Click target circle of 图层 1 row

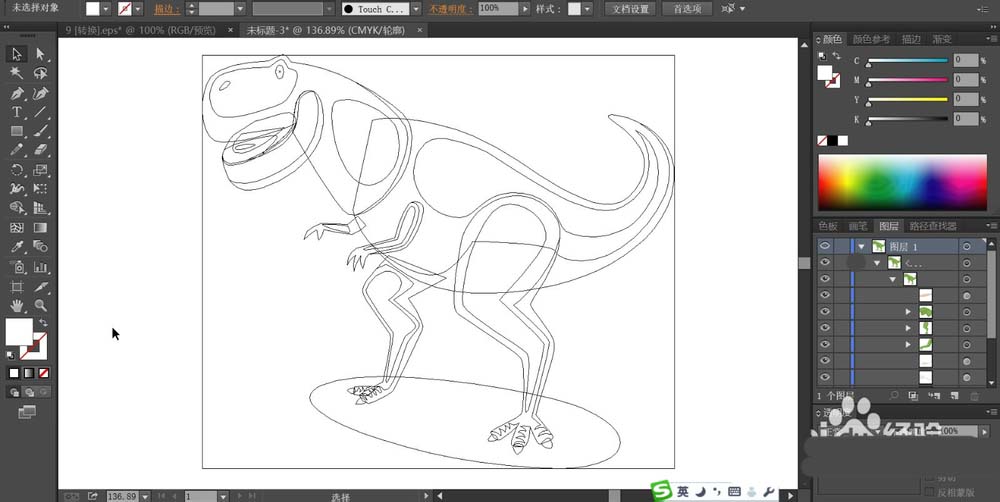(966, 246)
